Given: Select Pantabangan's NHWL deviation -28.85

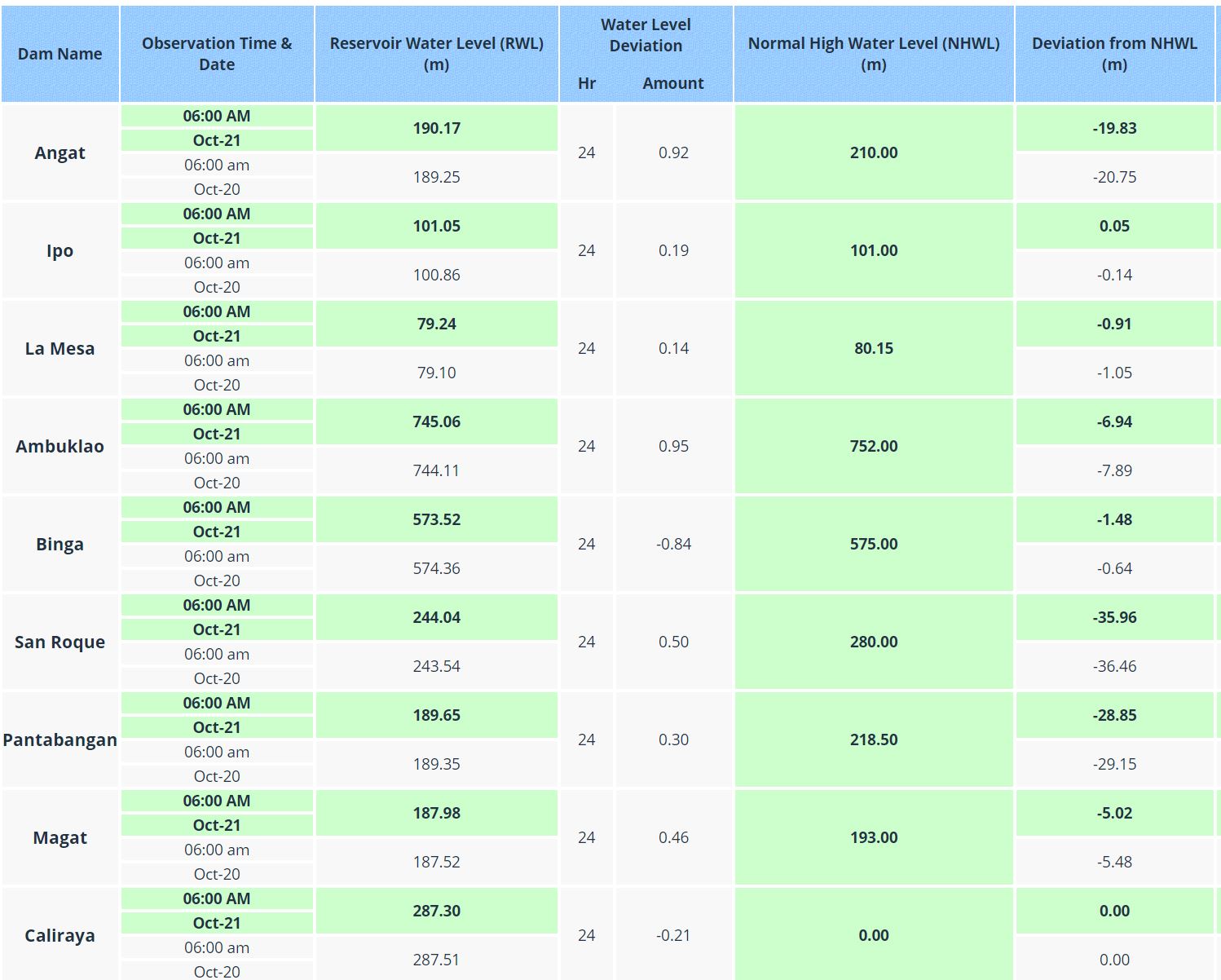Looking at the screenshot, I should click(x=1114, y=715).
